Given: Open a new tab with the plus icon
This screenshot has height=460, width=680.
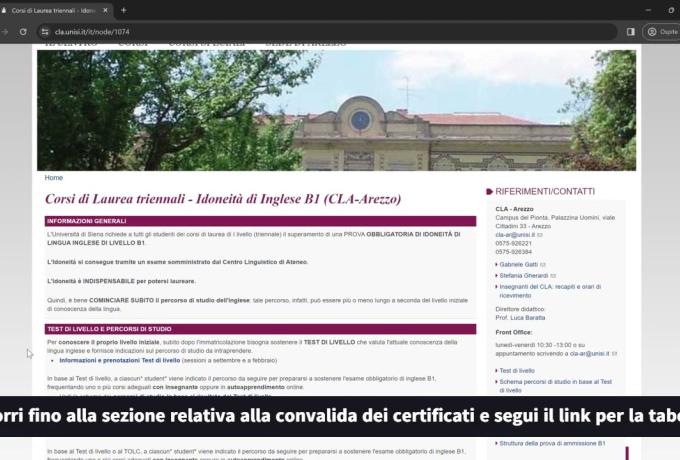Looking at the screenshot, I should pos(124,10).
